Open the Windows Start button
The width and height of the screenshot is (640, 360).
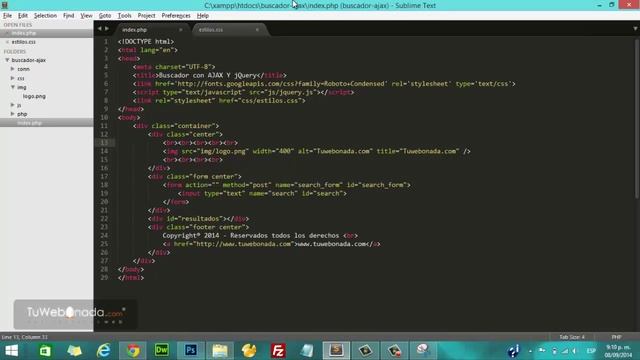point(11,351)
